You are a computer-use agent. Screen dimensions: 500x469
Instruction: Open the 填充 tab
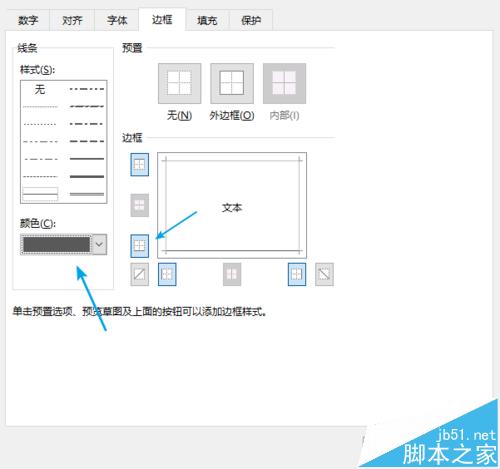point(207,20)
